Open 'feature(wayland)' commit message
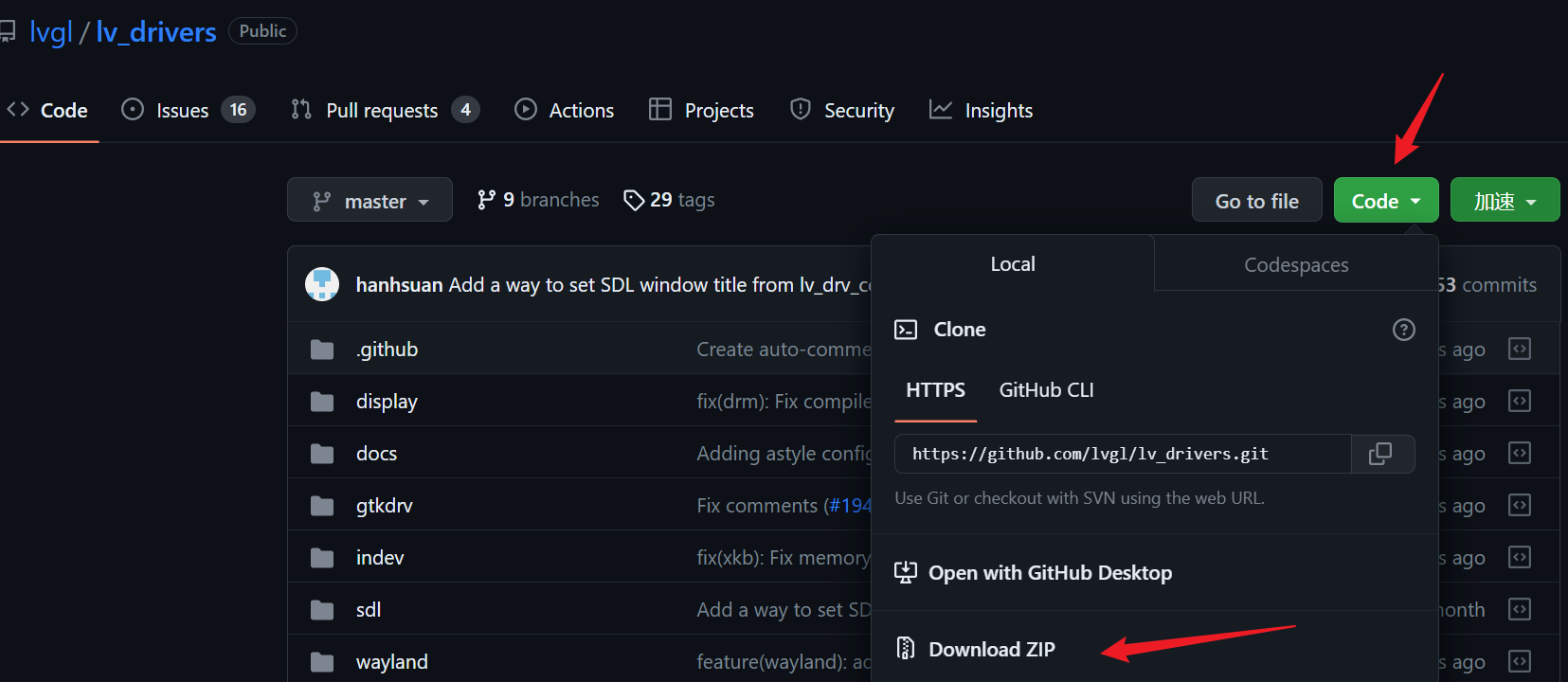This screenshot has height=682, width=1568. tap(784, 661)
